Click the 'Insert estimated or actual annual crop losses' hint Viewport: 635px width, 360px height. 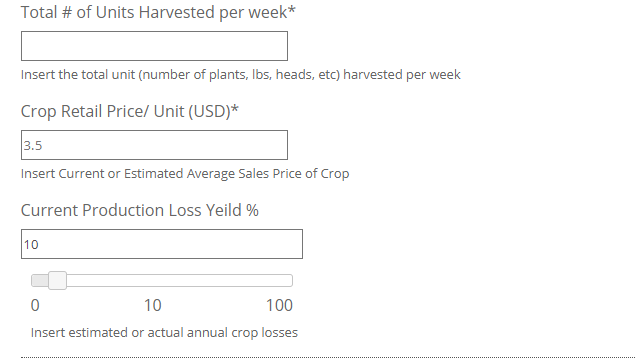tap(164, 333)
